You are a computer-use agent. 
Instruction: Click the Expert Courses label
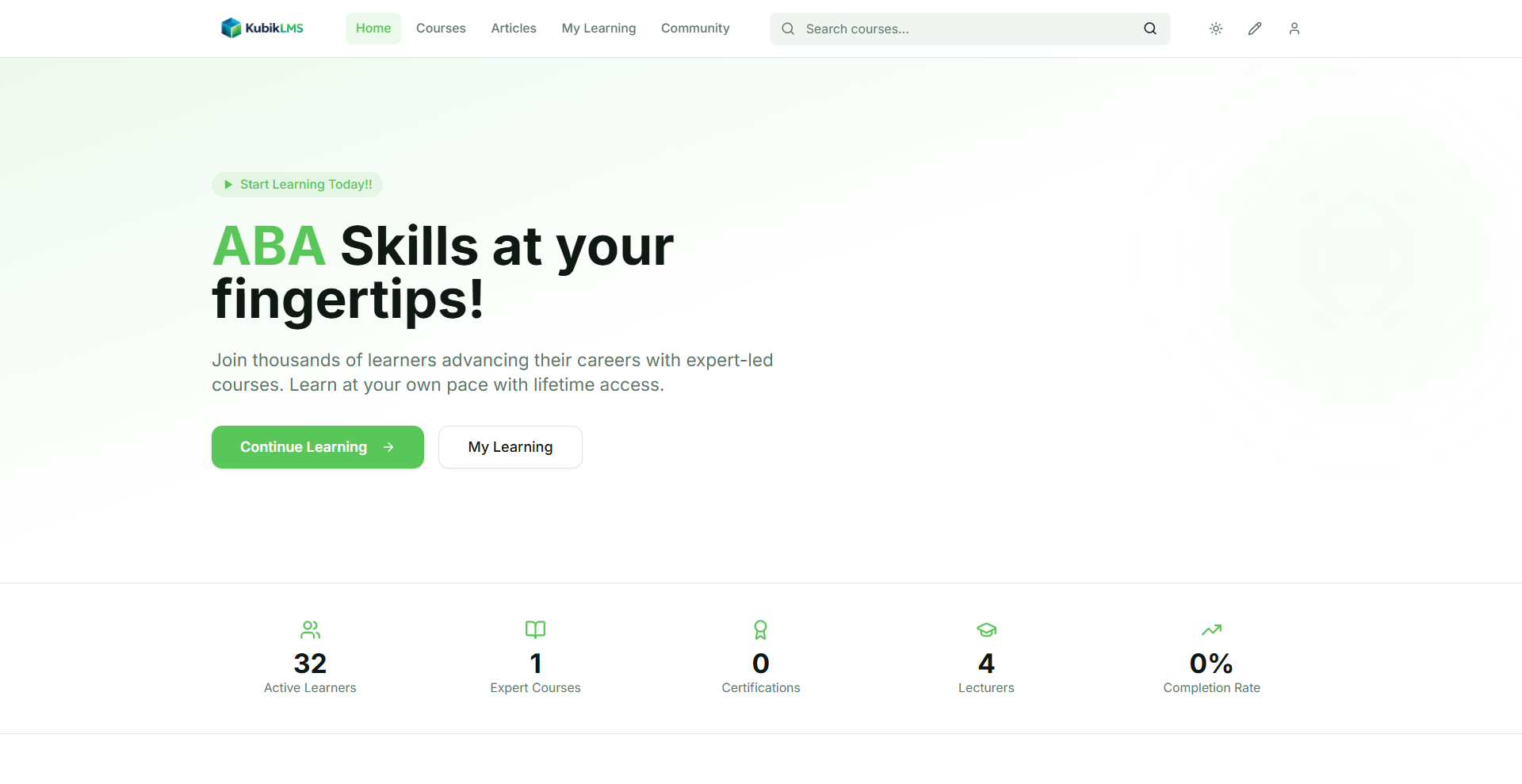click(x=536, y=688)
